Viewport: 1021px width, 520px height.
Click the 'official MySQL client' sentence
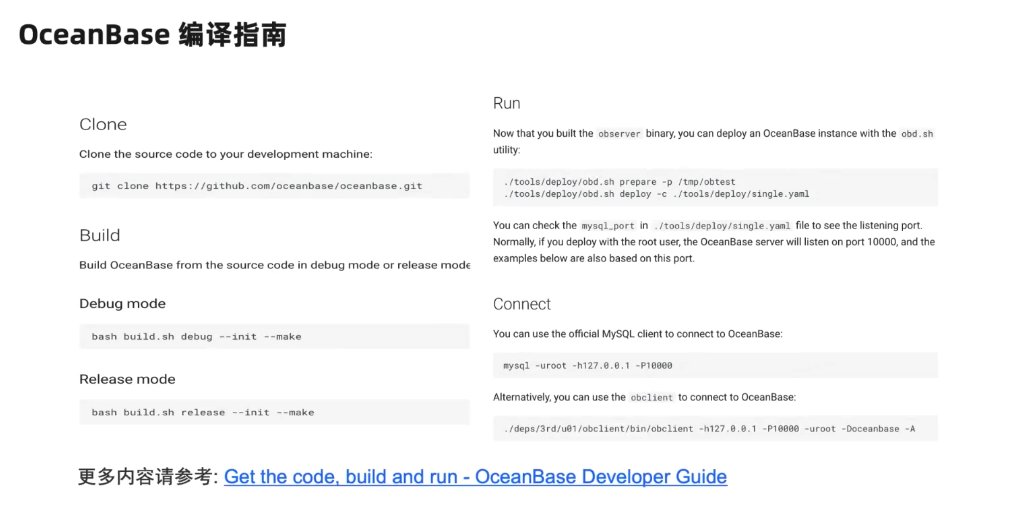637,334
